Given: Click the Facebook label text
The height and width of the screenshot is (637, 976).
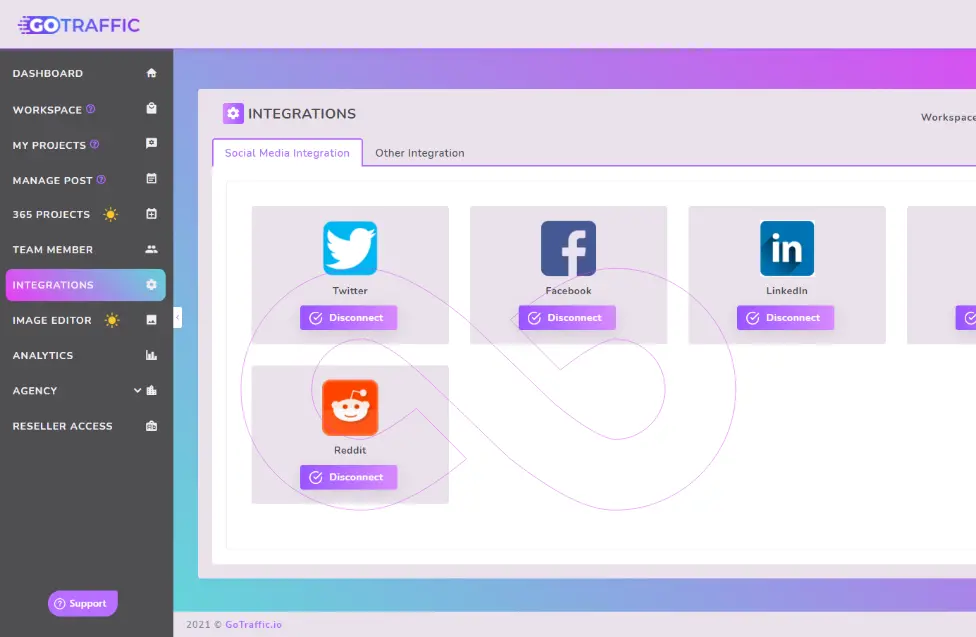Looking at the screenshot, I should 568,291.
